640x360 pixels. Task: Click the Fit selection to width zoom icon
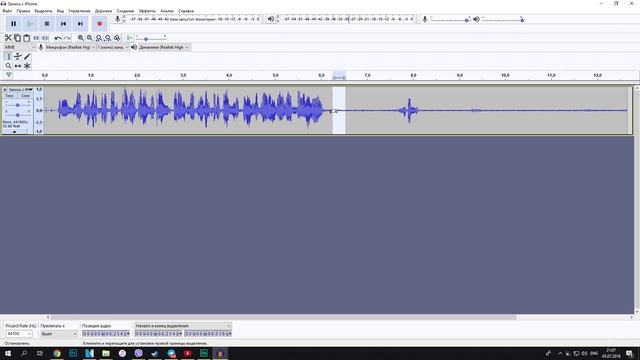coord(99,38)
